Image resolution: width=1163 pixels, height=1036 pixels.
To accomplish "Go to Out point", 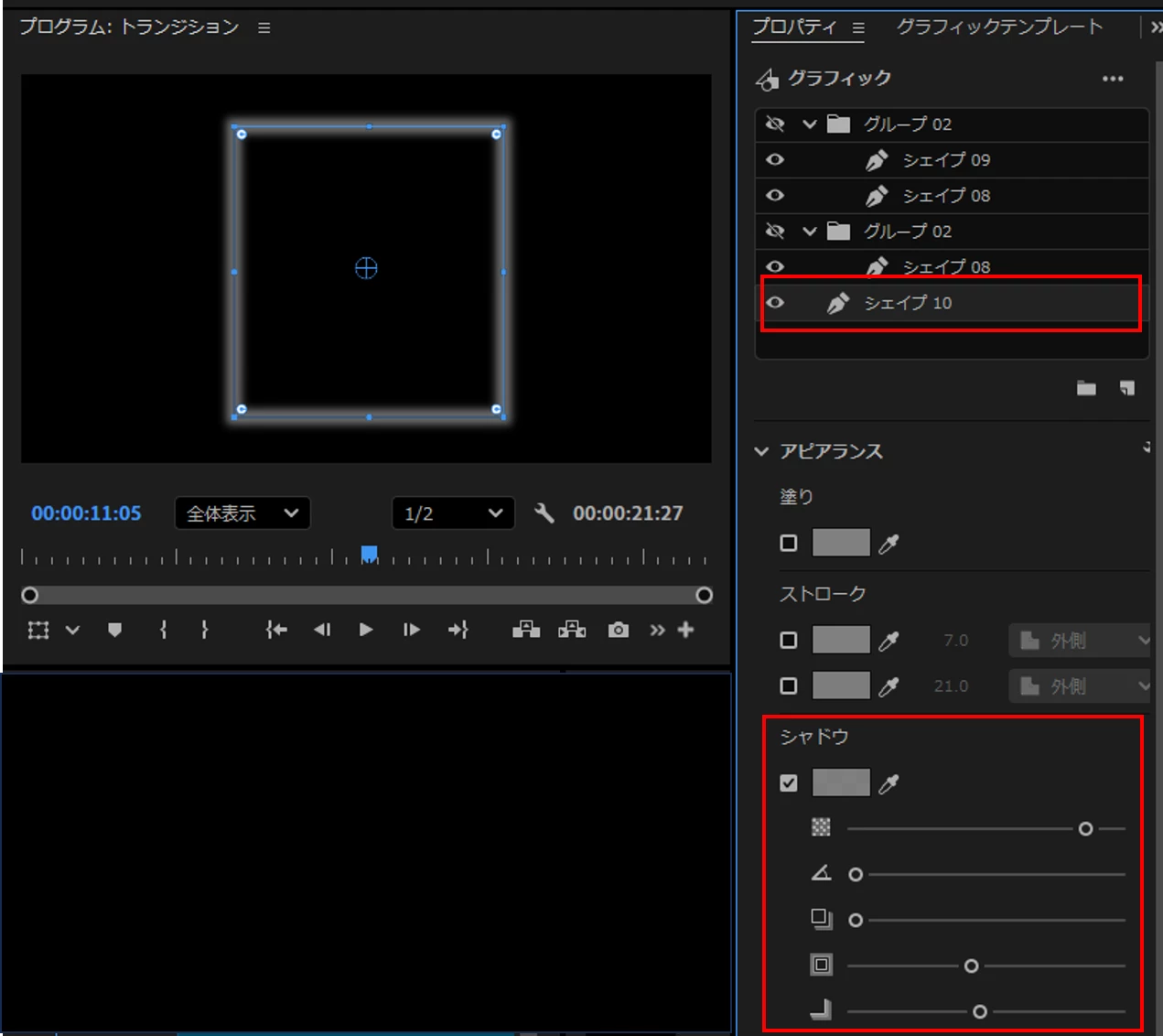I will (x=458, y=630).
